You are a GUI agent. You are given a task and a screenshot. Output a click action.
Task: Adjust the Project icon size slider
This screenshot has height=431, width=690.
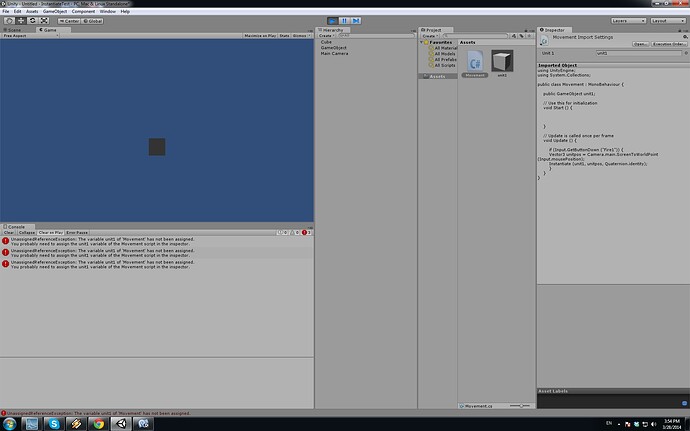click(x=520, y=405)
